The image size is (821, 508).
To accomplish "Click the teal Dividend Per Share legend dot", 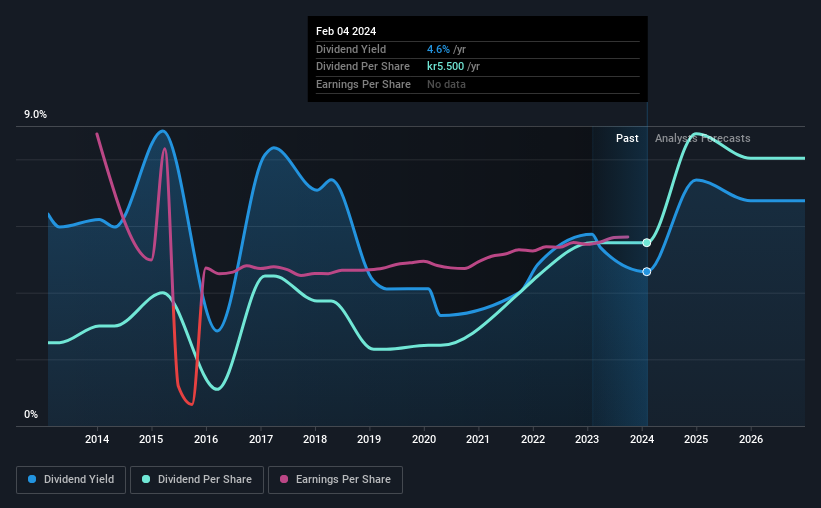I will coord(146,479).
